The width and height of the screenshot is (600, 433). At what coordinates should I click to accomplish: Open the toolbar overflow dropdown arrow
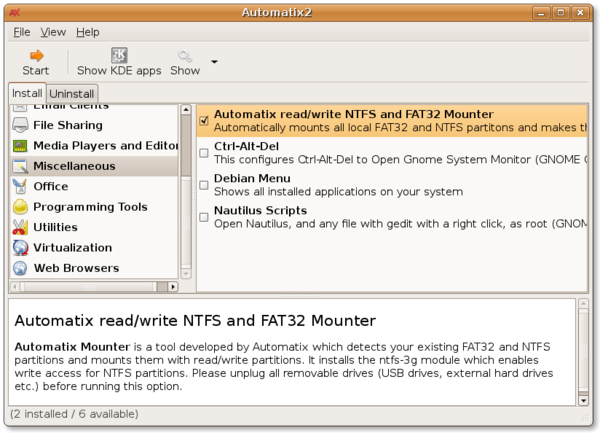pos(214,61)
